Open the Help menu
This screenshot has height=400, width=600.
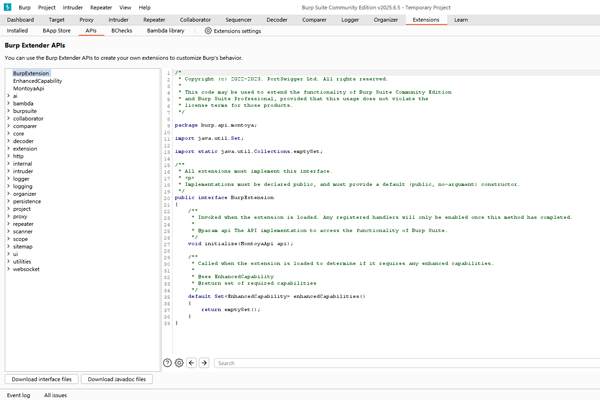pos(145,7)
